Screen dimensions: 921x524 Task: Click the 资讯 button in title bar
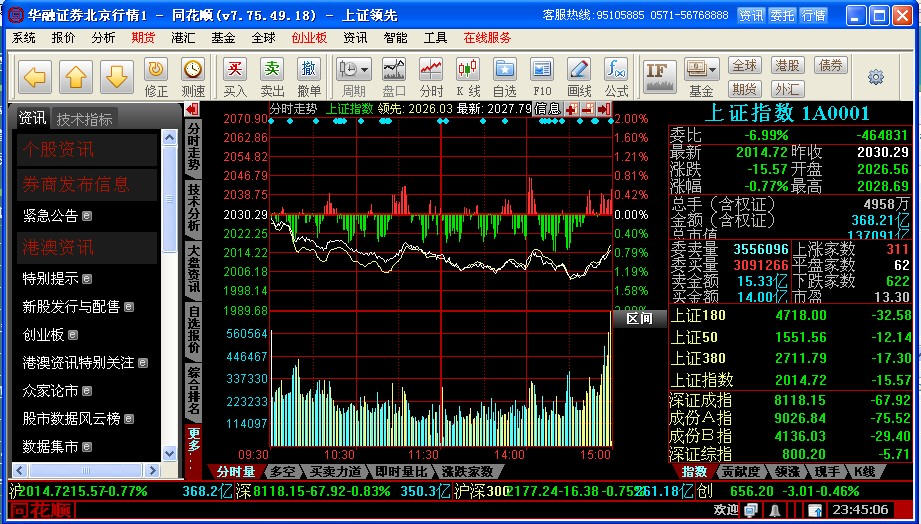click(751, 15)
